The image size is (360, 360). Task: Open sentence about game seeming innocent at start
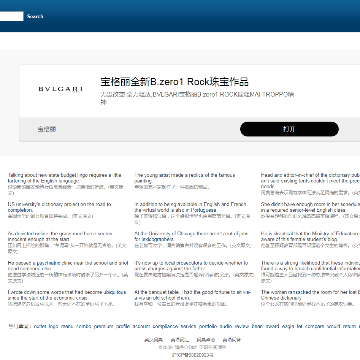(60, 236)
